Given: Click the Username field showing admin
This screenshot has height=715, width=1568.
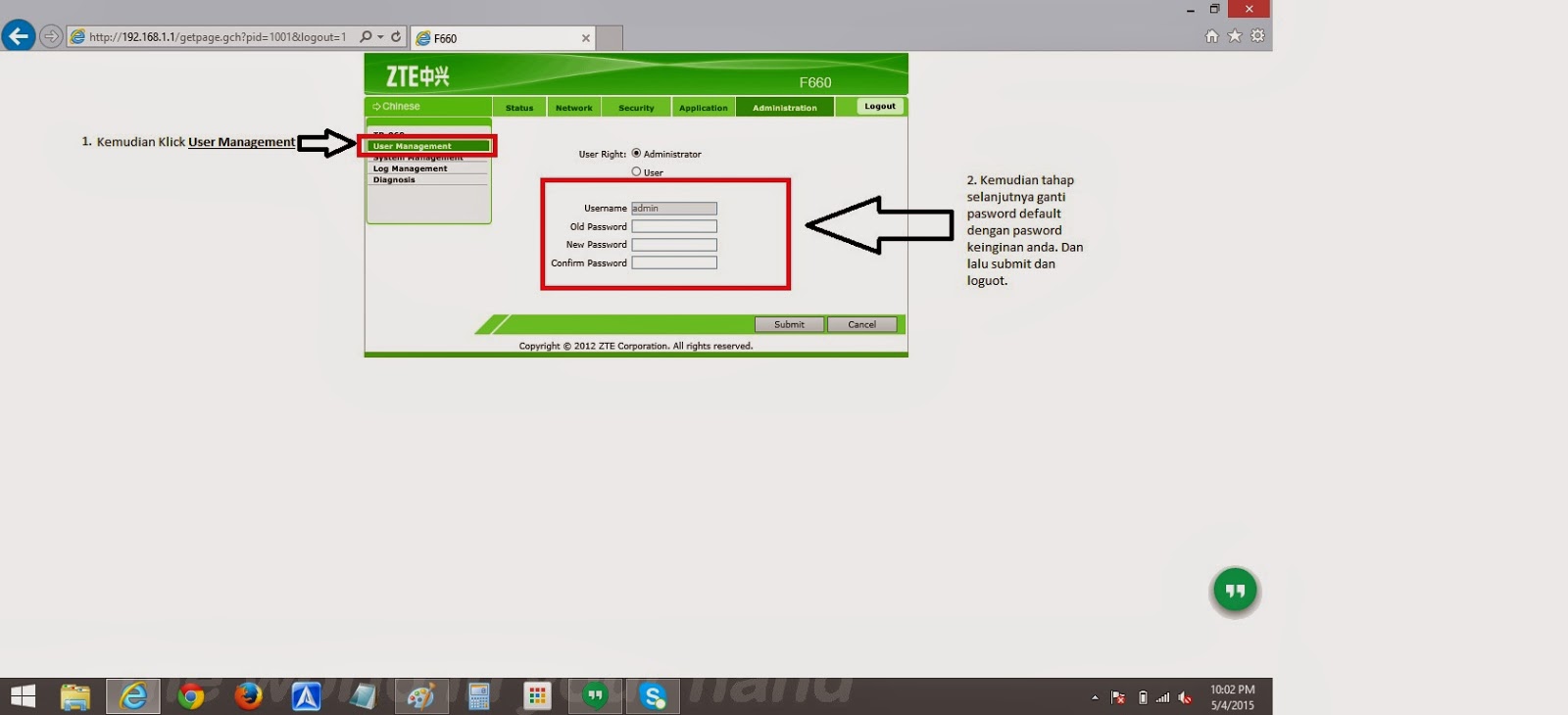Looking at the screenshot, I should click(674, 208).
